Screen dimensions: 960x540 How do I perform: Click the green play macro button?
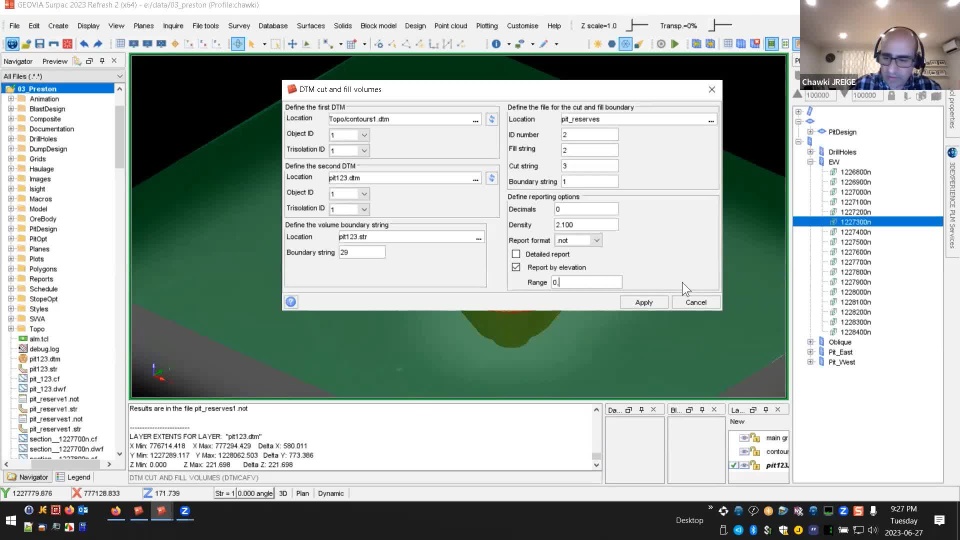coord(675,44)
